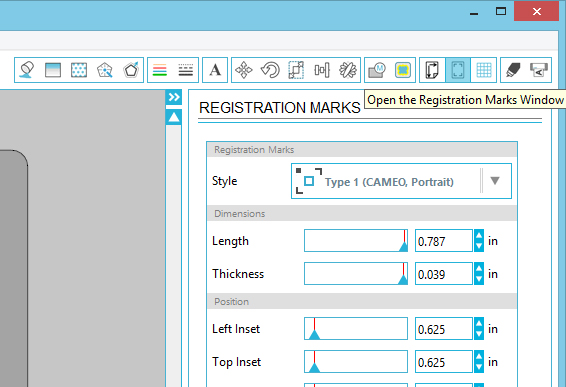
Task: Open the Text Style window
Action: pos(215,70)
